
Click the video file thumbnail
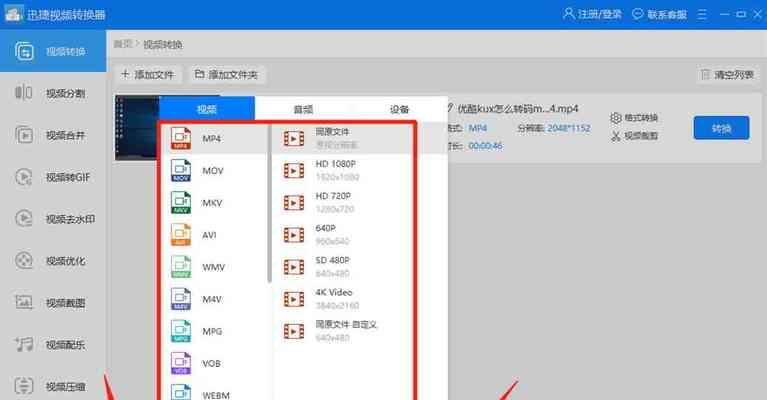click(x=137, y=128)
